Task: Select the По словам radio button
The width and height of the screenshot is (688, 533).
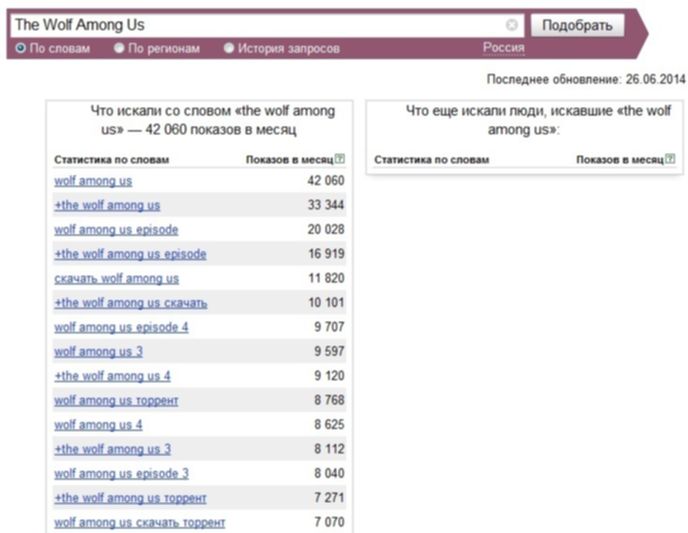Action: (x=20, y=48)
